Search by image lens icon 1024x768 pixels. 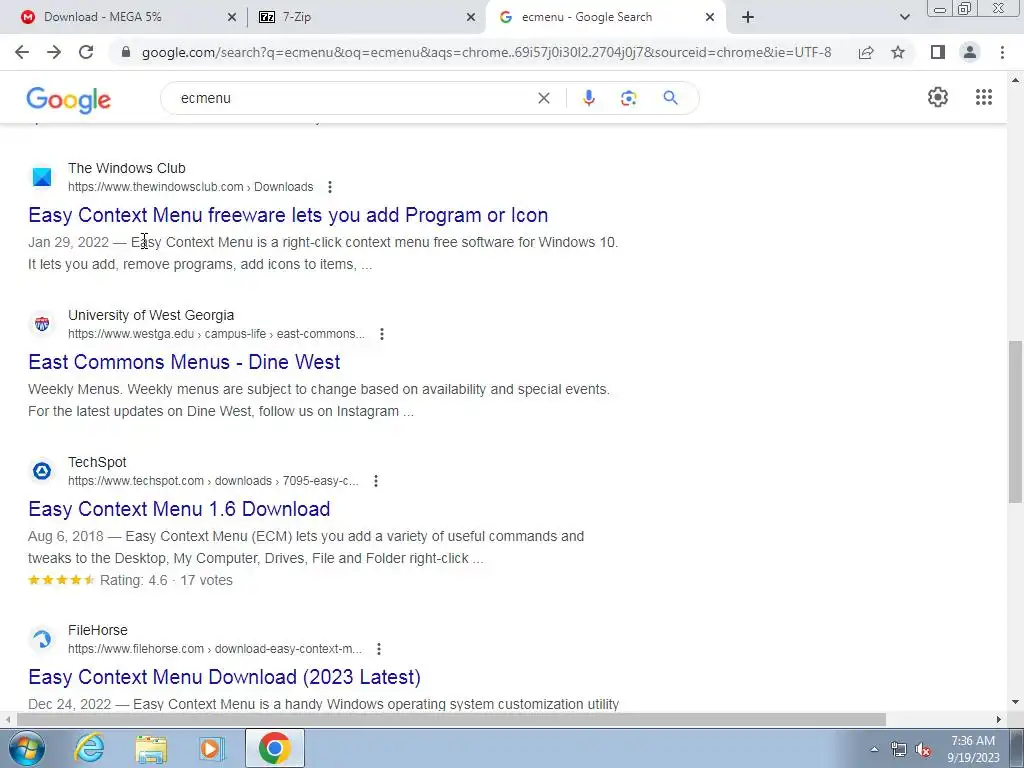(628, 98)
